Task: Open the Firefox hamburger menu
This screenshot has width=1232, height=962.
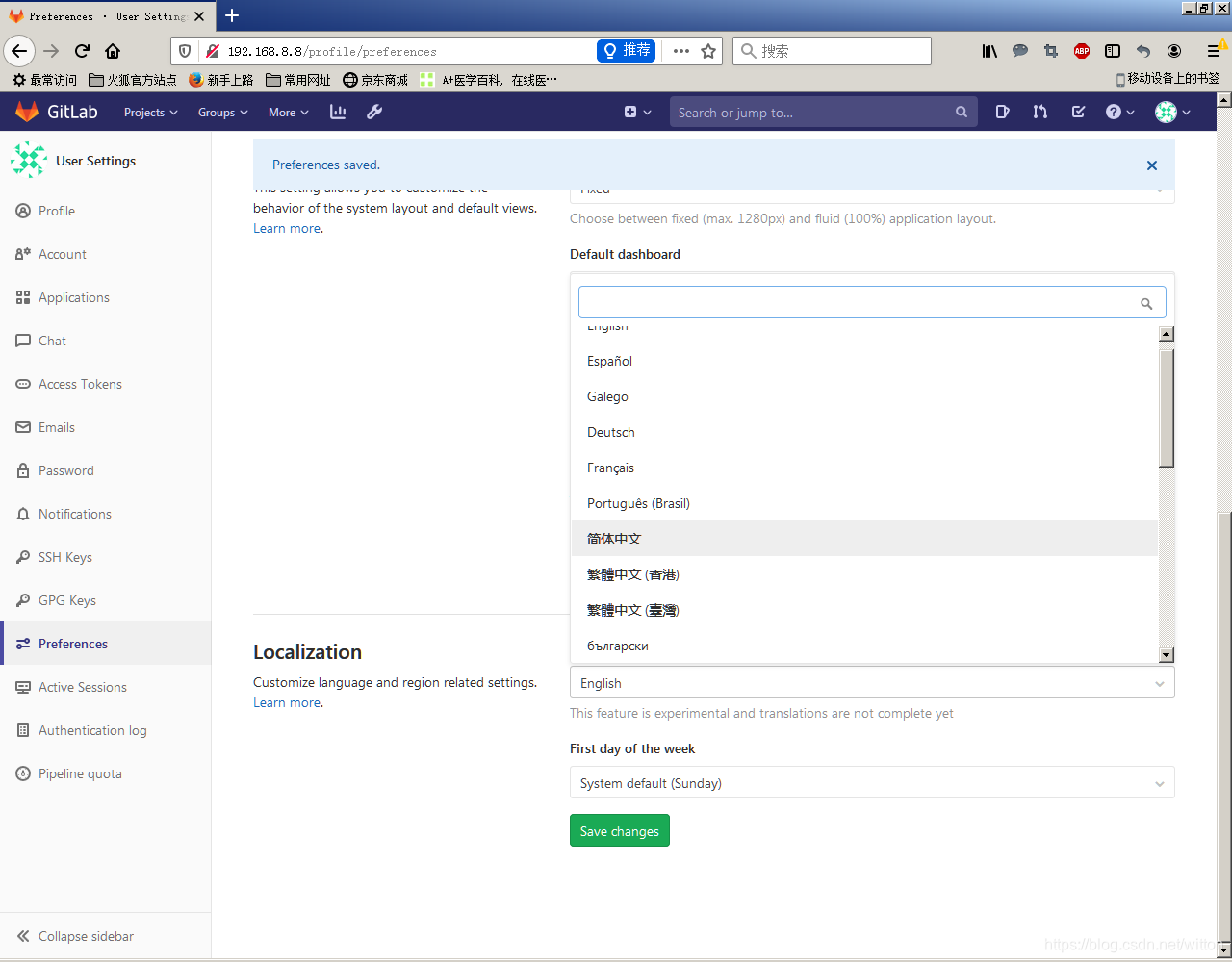Action: point(1213,51)
